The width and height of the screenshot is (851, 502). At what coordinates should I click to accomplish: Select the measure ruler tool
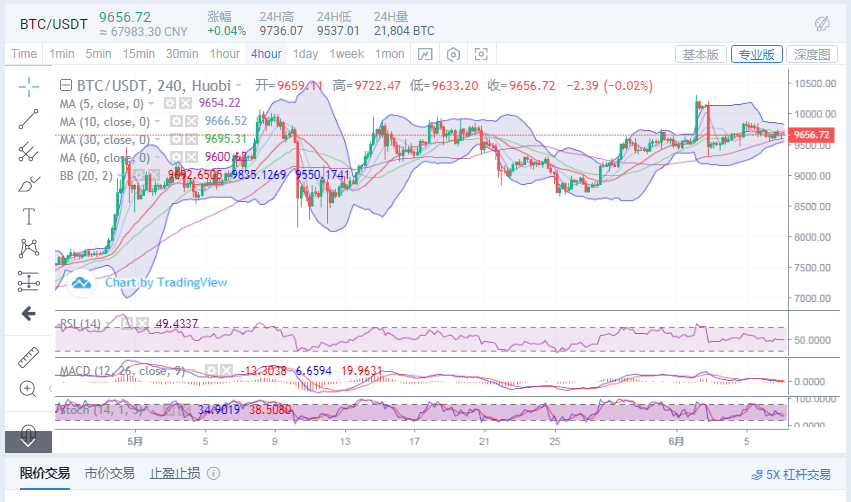[x=28, y=357]
